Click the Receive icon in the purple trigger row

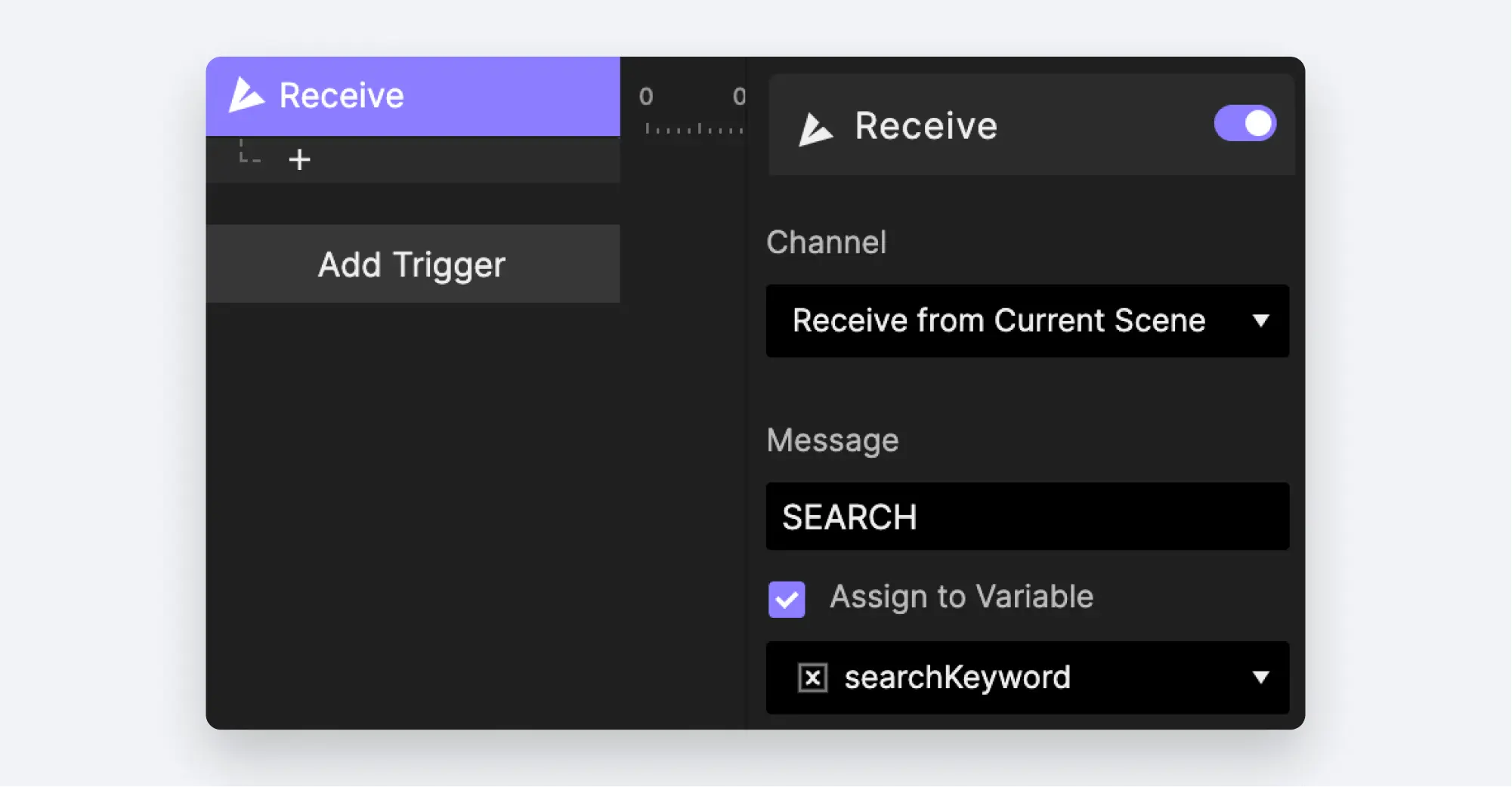[246, 95]
